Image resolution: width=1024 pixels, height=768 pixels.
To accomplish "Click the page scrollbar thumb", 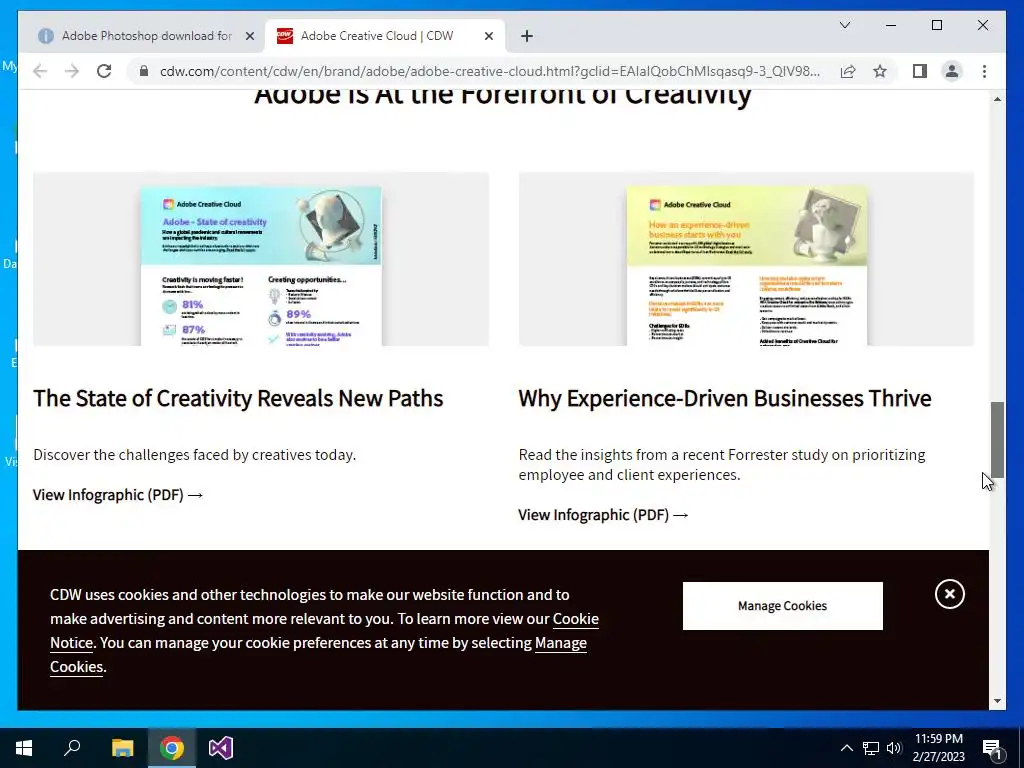I will click(997, 440).
